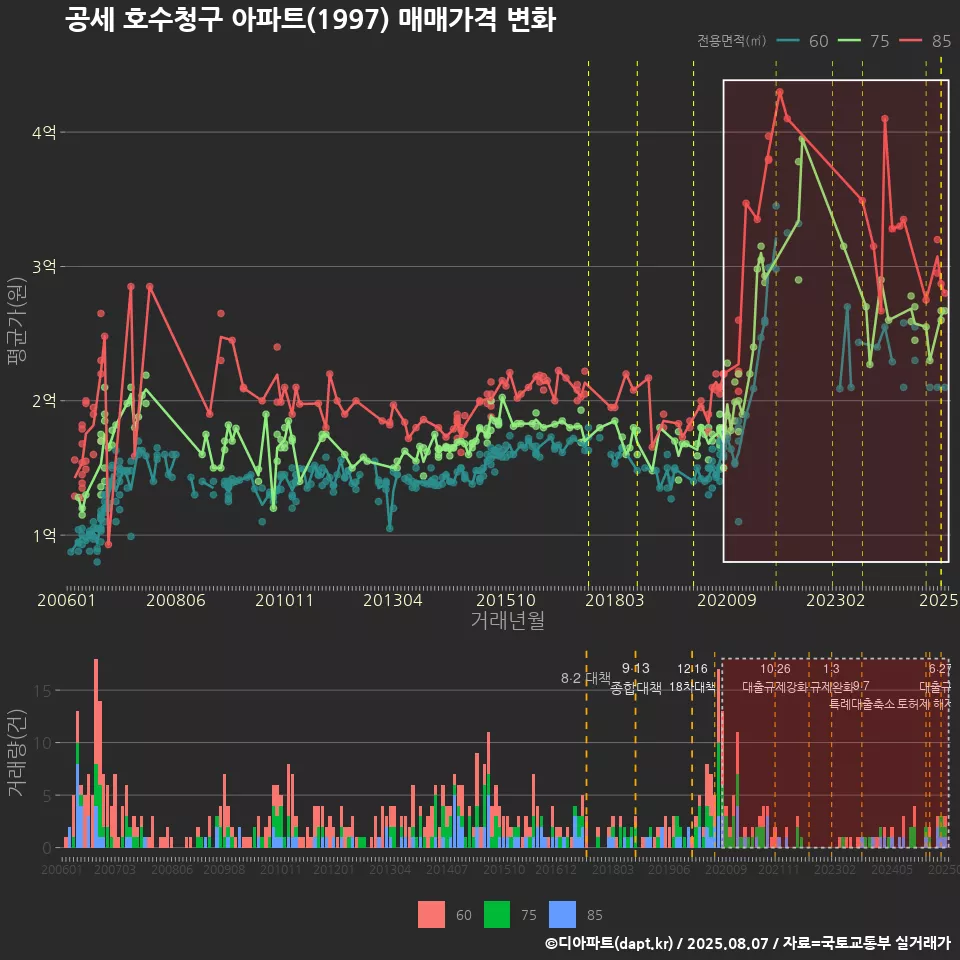Click 201612 on the volume chart x-axis
Image resolution: width=960 pixels, height=960 pixels.
click(556, 869)
